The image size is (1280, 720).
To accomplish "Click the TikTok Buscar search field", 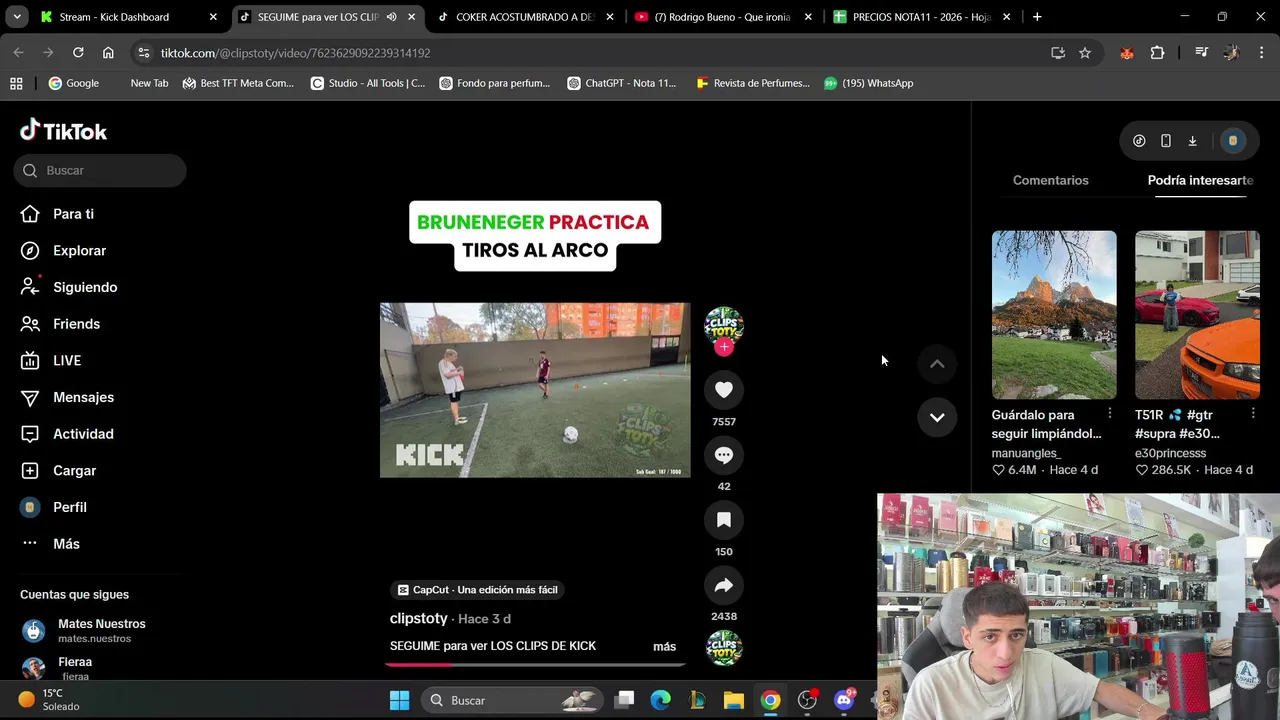I will click(x=100, y=170).
